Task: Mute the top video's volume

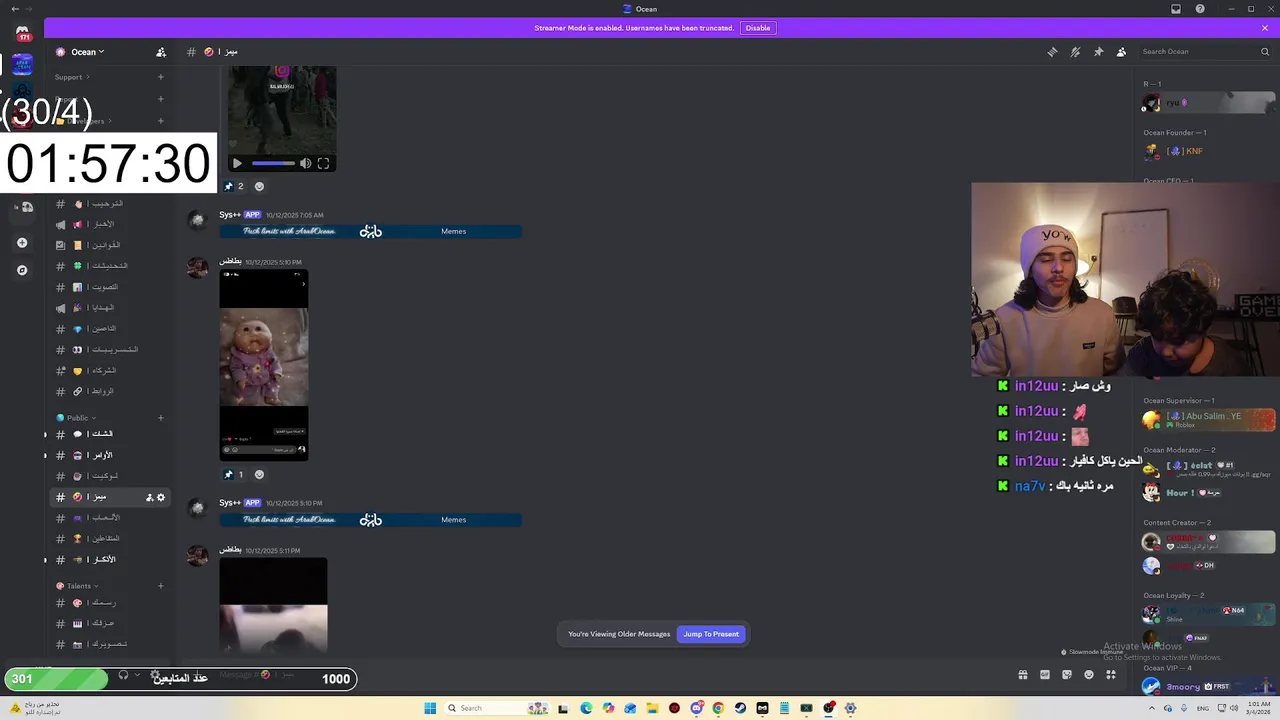Action: coord(306,164)
